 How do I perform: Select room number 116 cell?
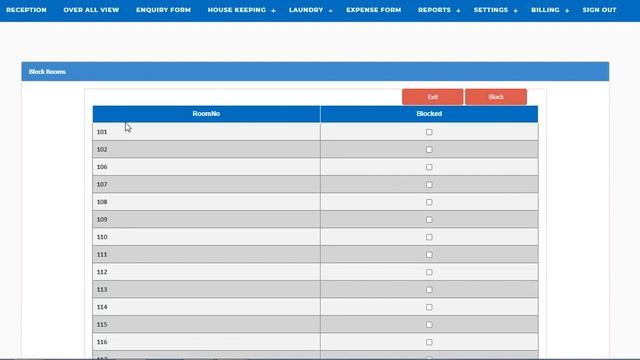[x=206, y=342]
